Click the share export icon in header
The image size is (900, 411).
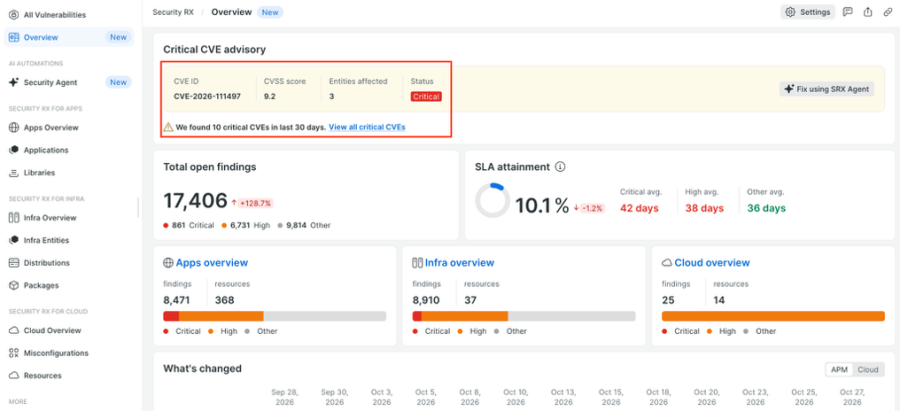[868, 12]
